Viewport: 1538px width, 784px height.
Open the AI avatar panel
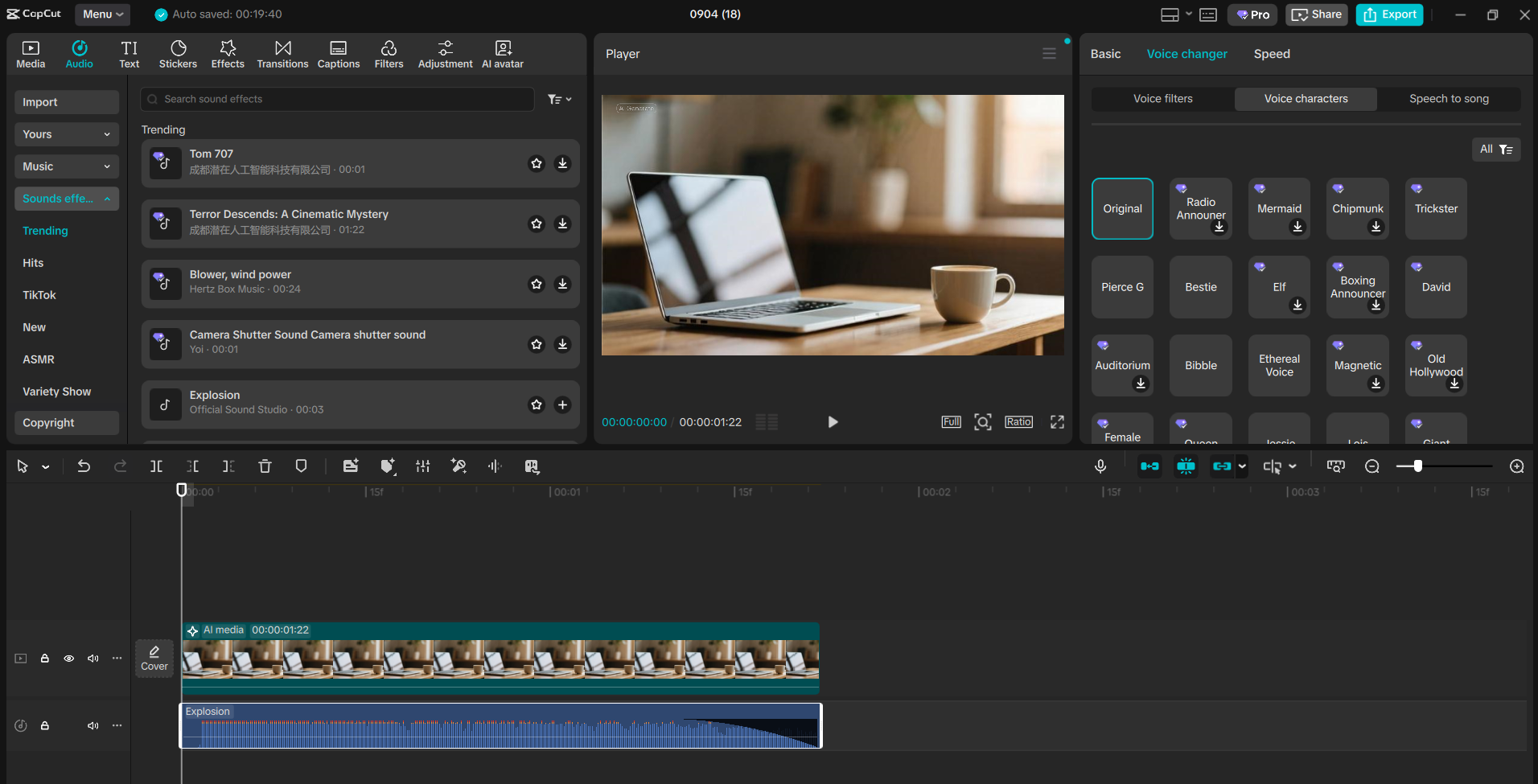(x=502, y=53)
